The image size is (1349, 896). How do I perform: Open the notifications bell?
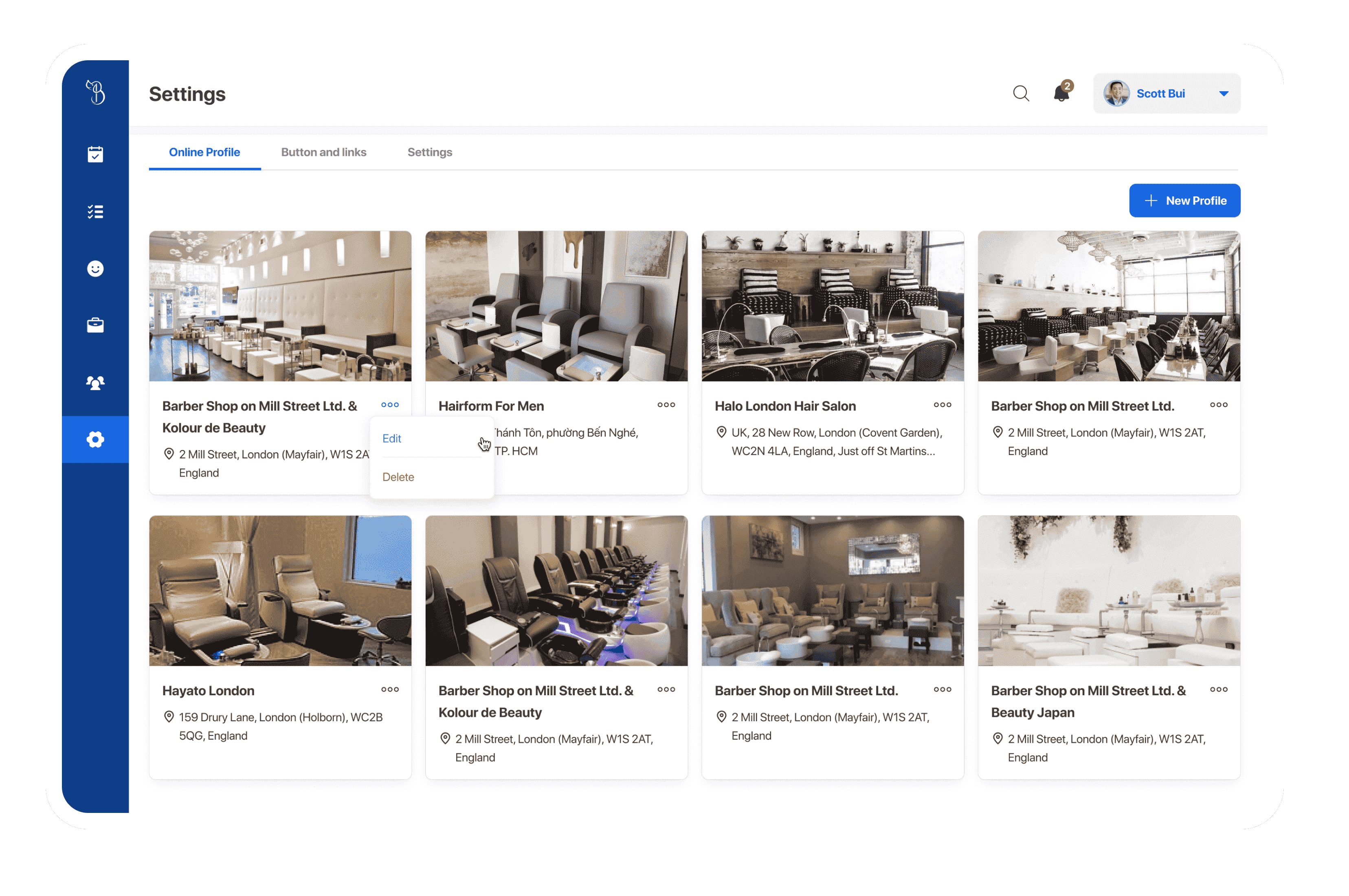coord(1061,93)
